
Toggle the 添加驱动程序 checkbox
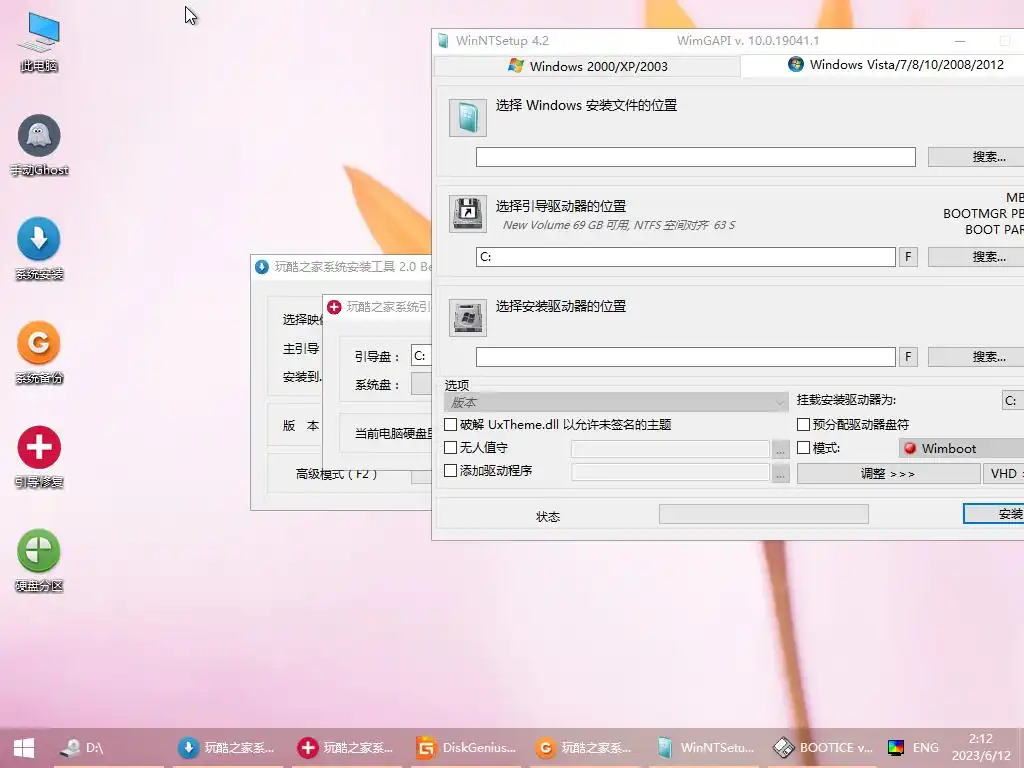tap(451, 470)
